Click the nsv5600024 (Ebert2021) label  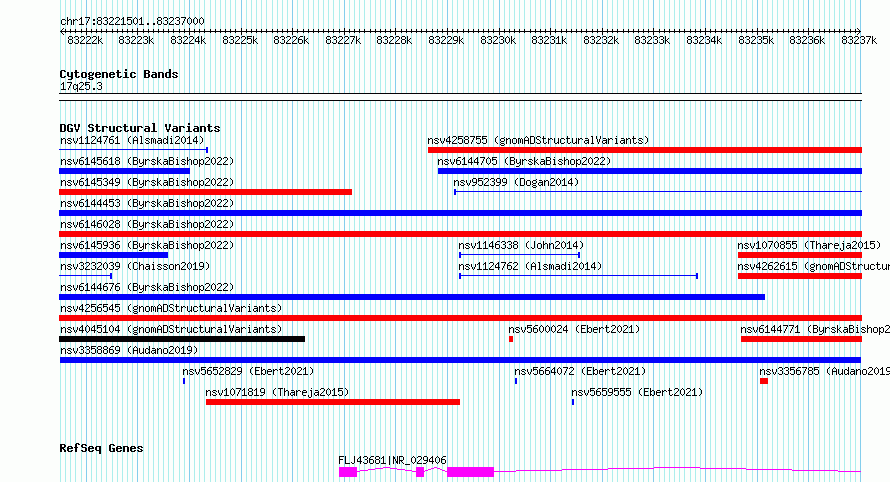[x=574, y=329]
